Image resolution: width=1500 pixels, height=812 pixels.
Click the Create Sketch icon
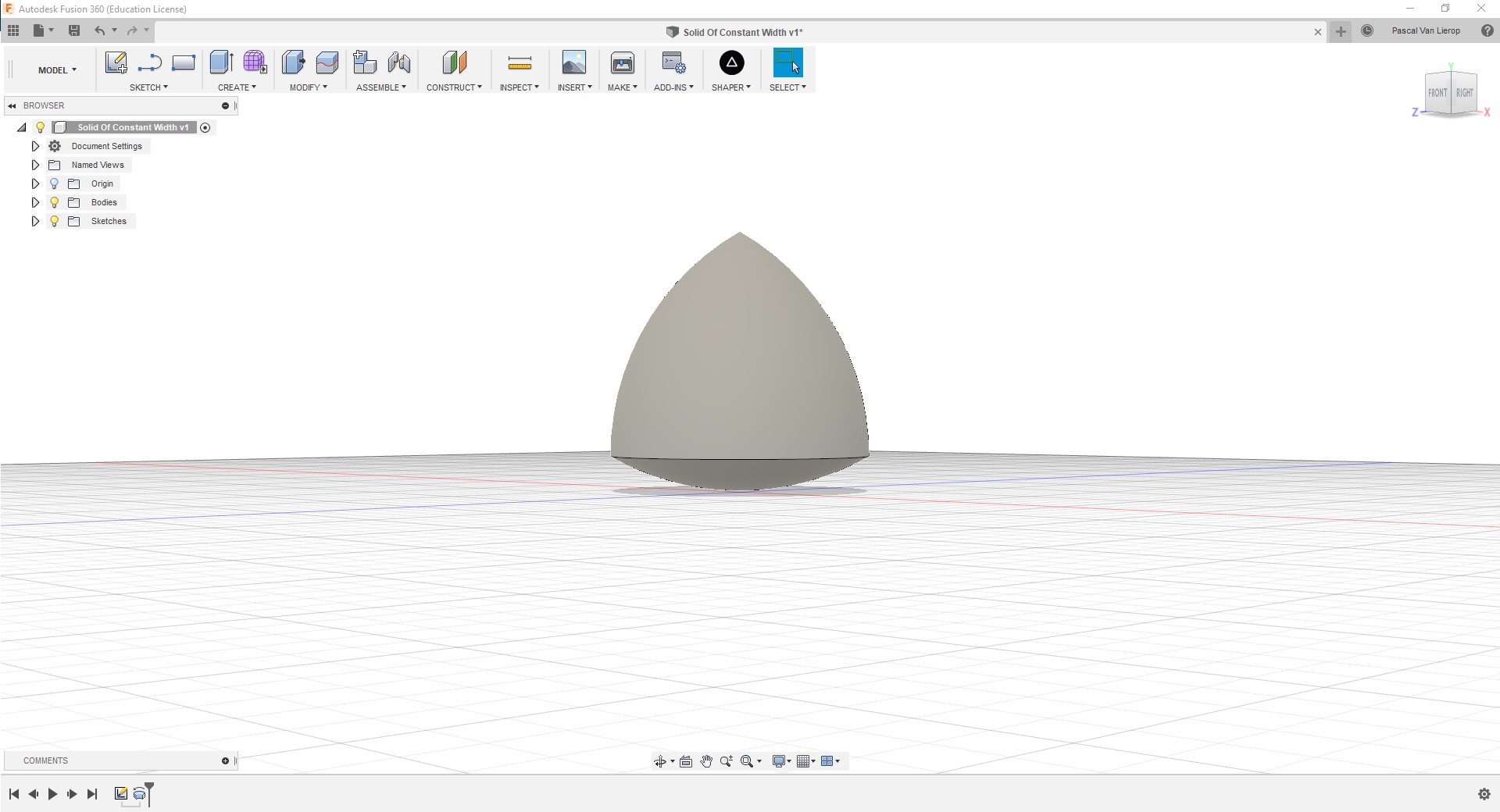point(116,62)
